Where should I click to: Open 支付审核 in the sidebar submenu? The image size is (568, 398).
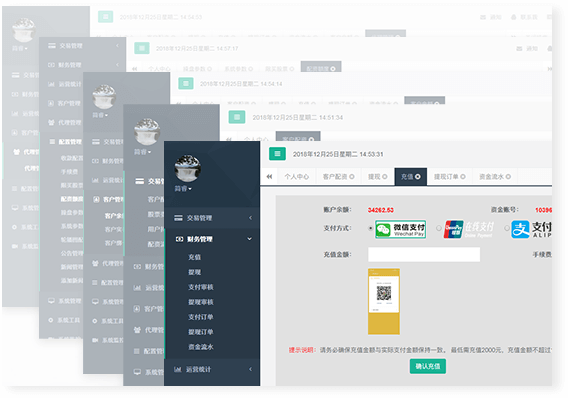tap(200, 287)
